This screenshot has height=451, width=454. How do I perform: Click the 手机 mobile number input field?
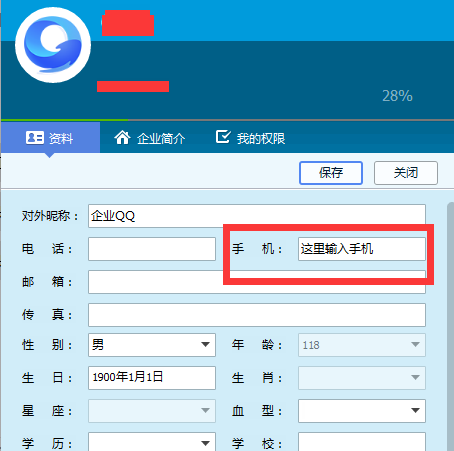click(x=362, y=249)
